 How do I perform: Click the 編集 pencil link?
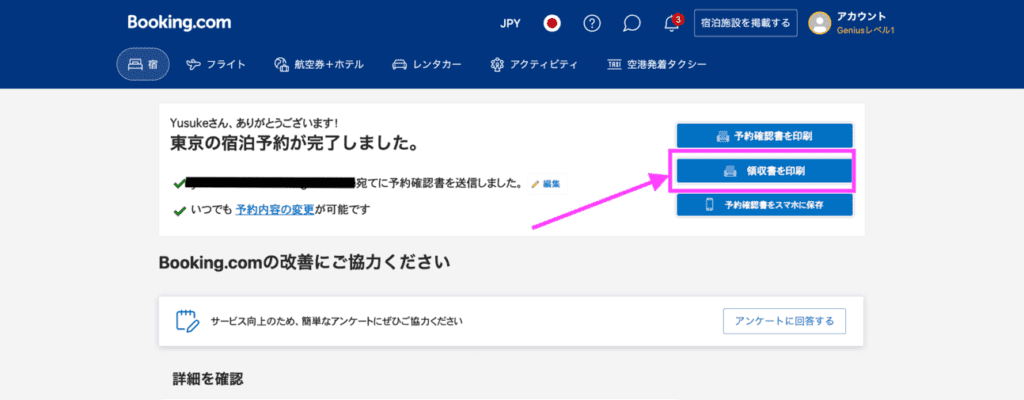coord(546,184)
